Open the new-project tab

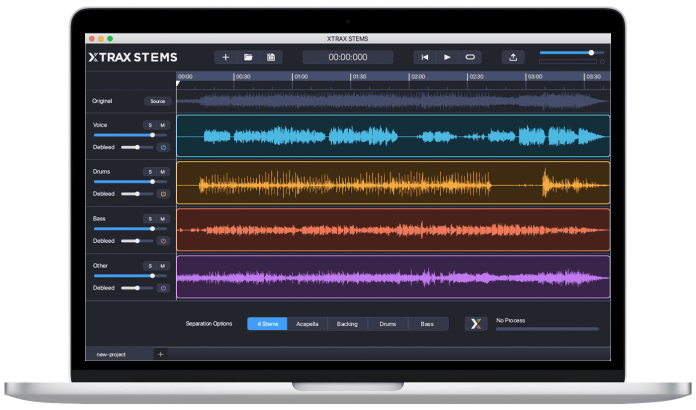point(119,354)
